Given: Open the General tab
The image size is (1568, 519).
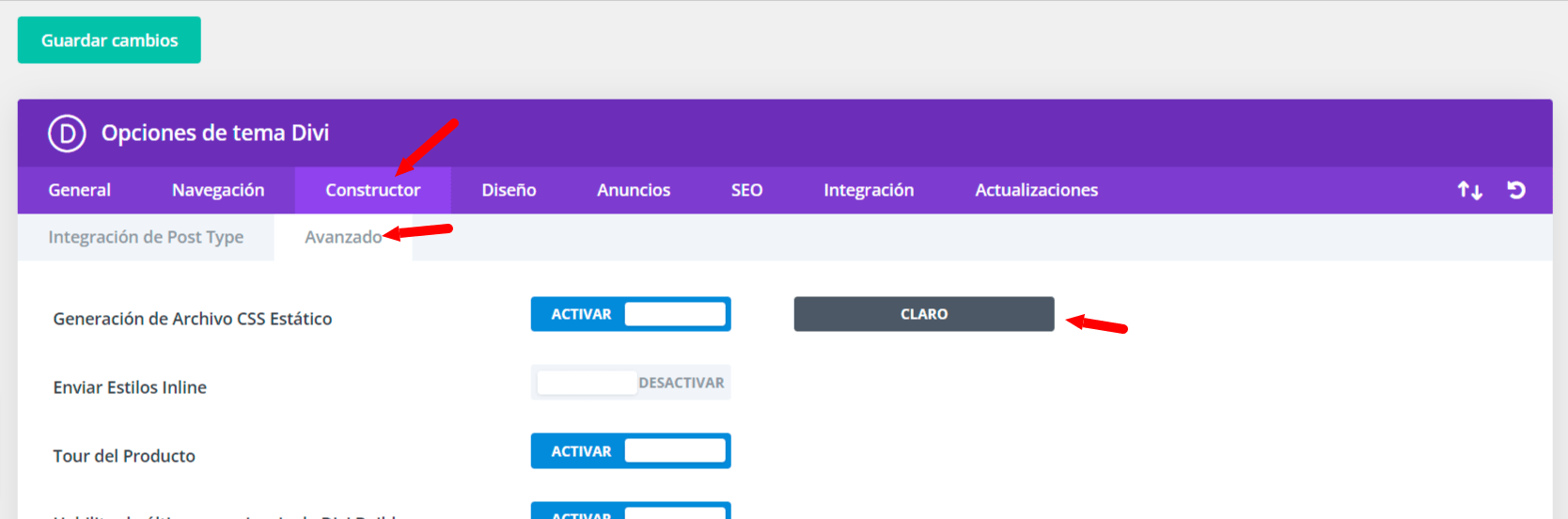Looking at the screenshot, I should pos(80,190).
